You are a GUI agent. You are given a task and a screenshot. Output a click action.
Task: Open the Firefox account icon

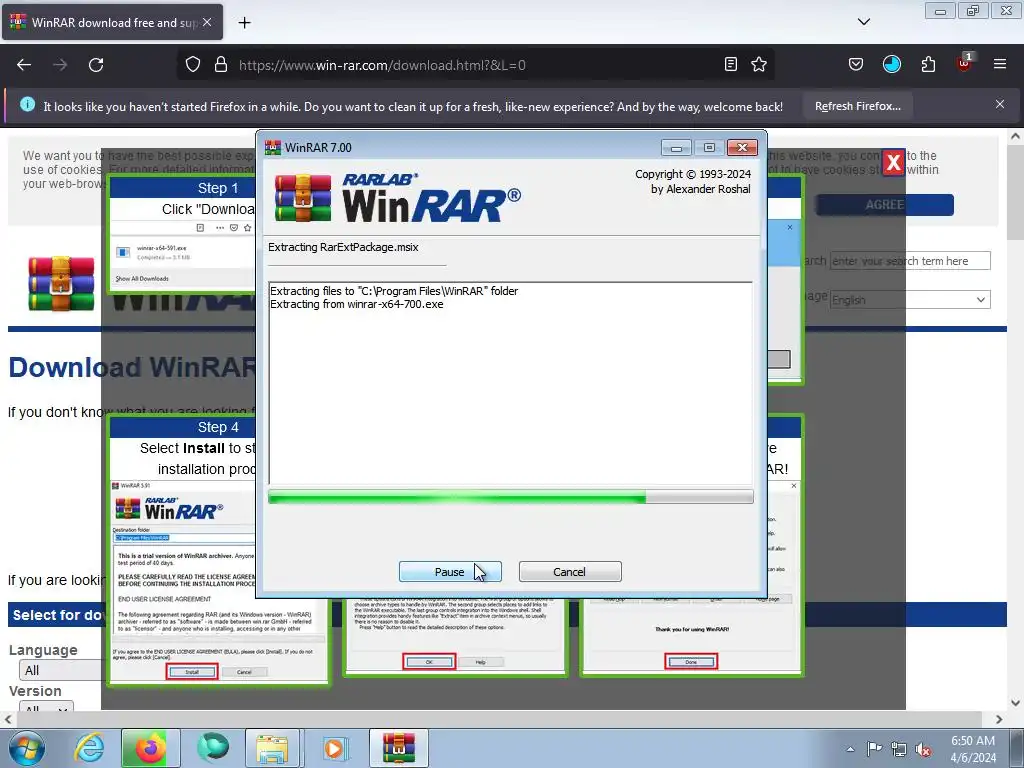[891, 64]
